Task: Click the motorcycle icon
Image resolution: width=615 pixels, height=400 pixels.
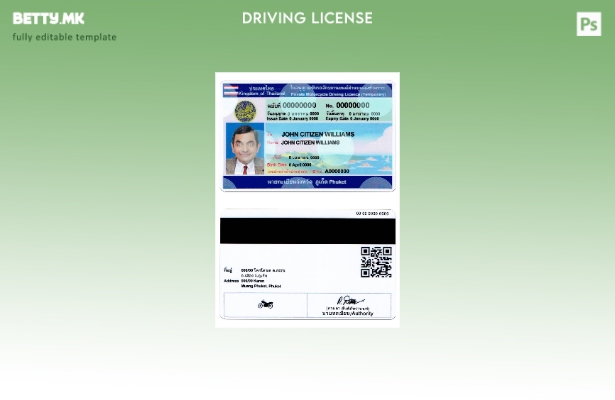Action: click(265, 304)
